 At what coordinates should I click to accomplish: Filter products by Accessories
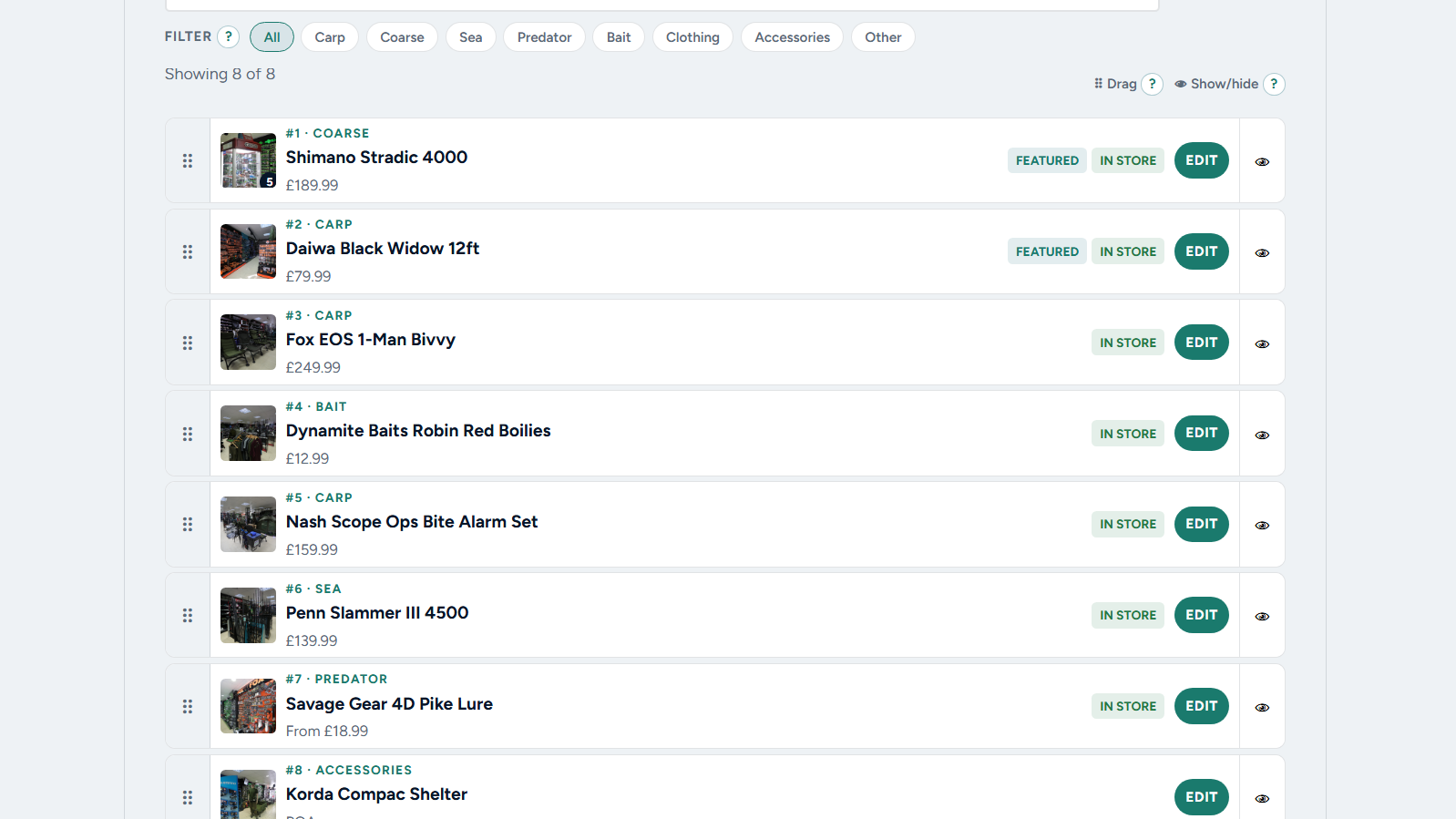tap(793, 37)
